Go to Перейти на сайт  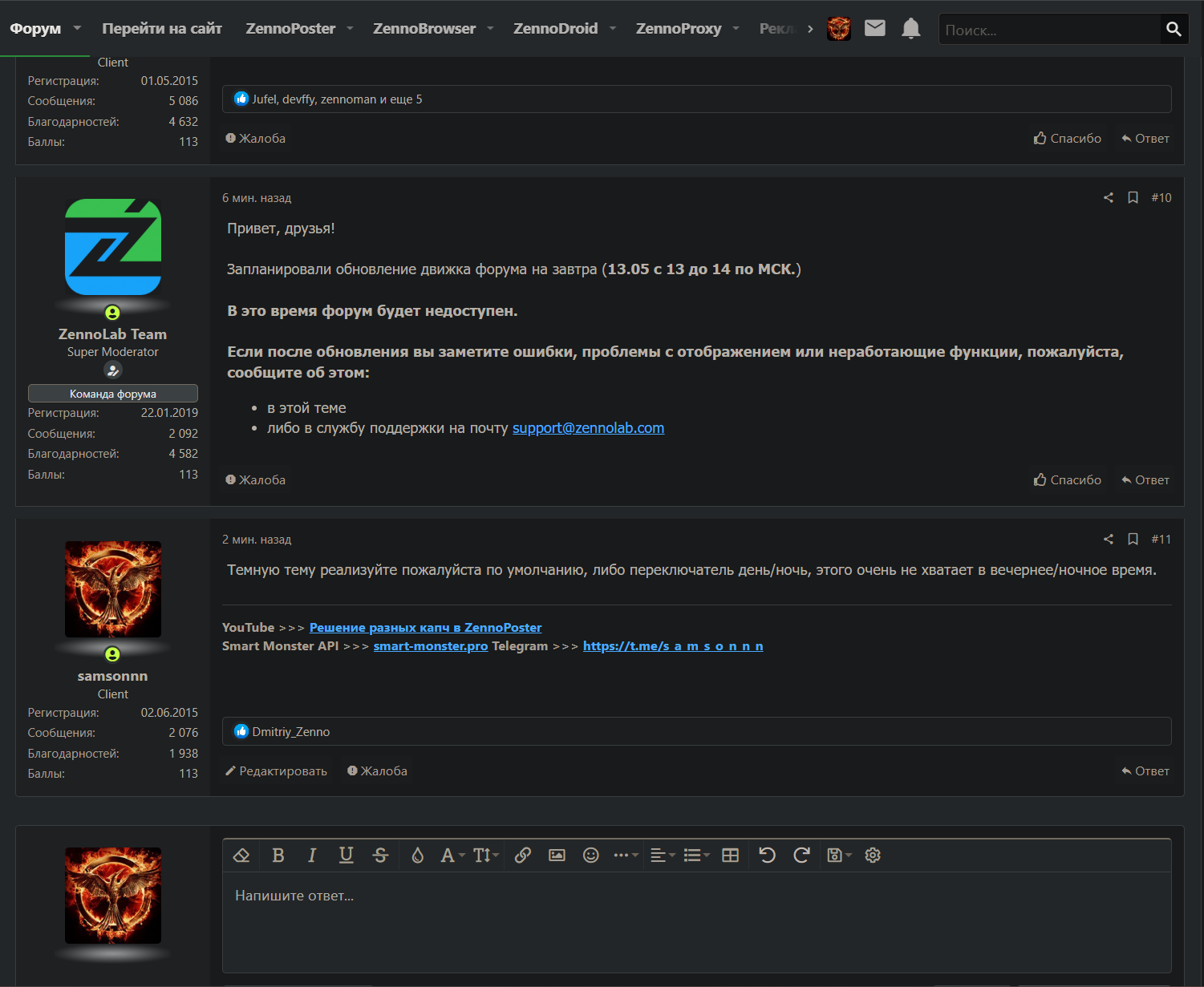click(x=162, y=28)
